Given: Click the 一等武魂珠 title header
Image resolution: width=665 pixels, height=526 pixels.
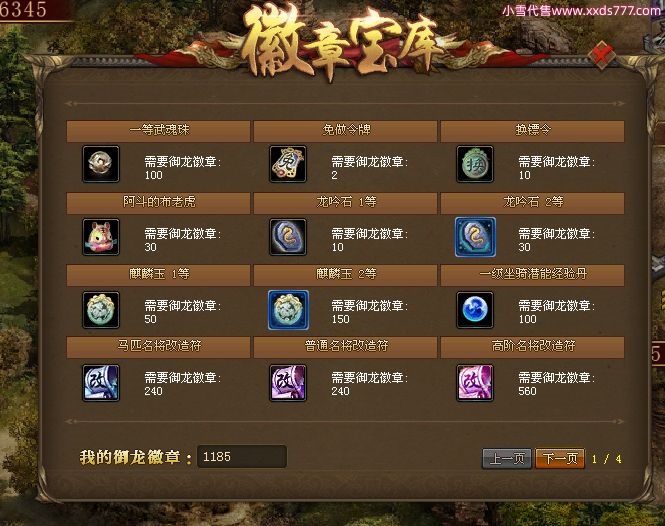Looking at the screenshot, I should [x=158, y=131].
